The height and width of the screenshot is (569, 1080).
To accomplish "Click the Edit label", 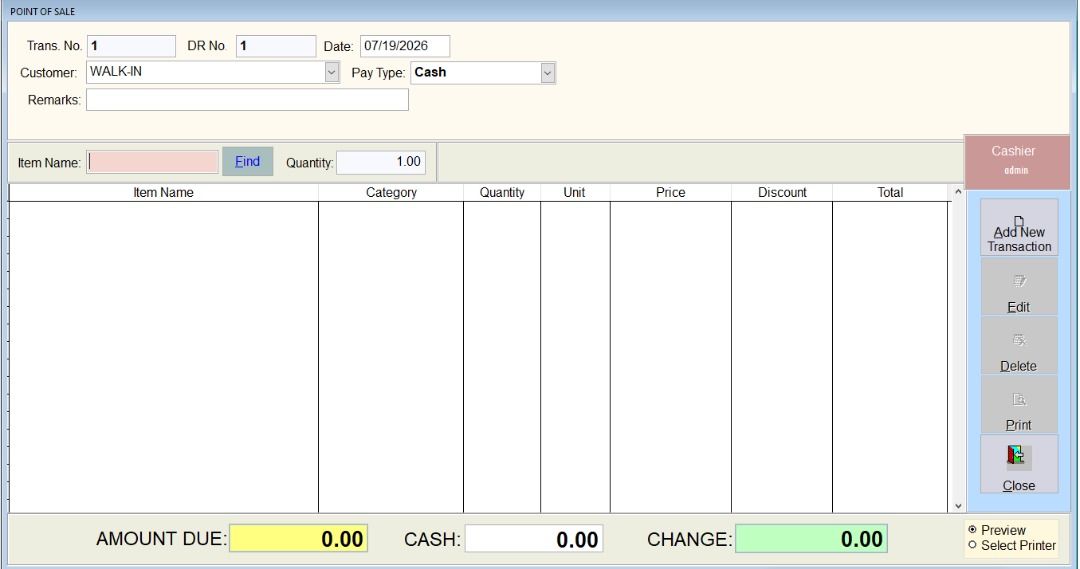I will click(x=1018, y=307).
